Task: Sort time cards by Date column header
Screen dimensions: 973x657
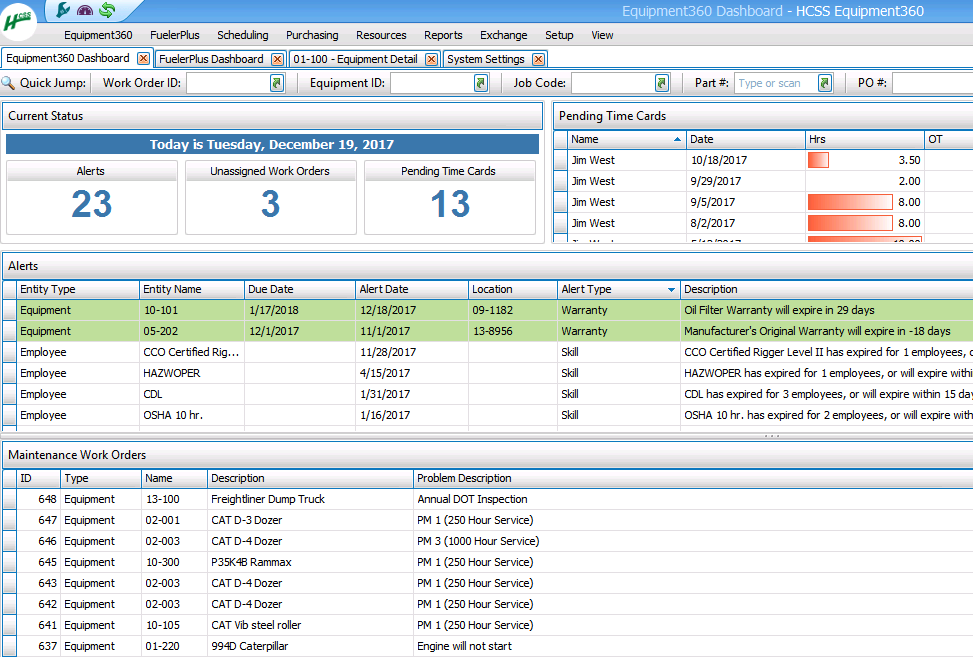Action: (x=746, y=140)
